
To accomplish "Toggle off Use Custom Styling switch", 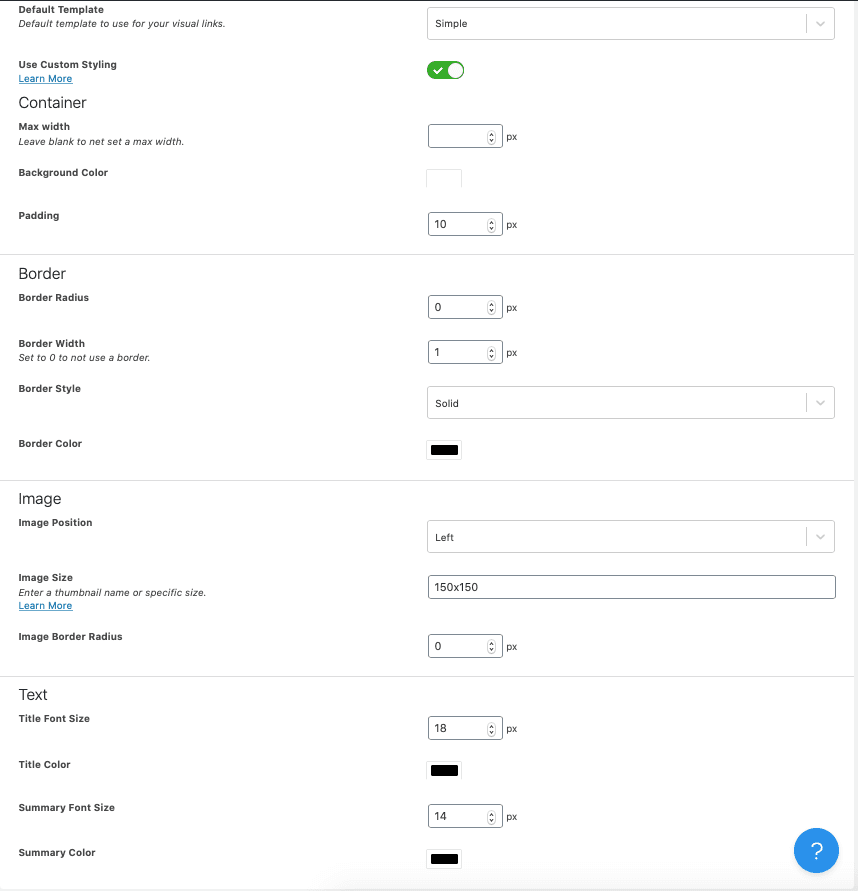I will pyautogui.click(x=445, y=70).
